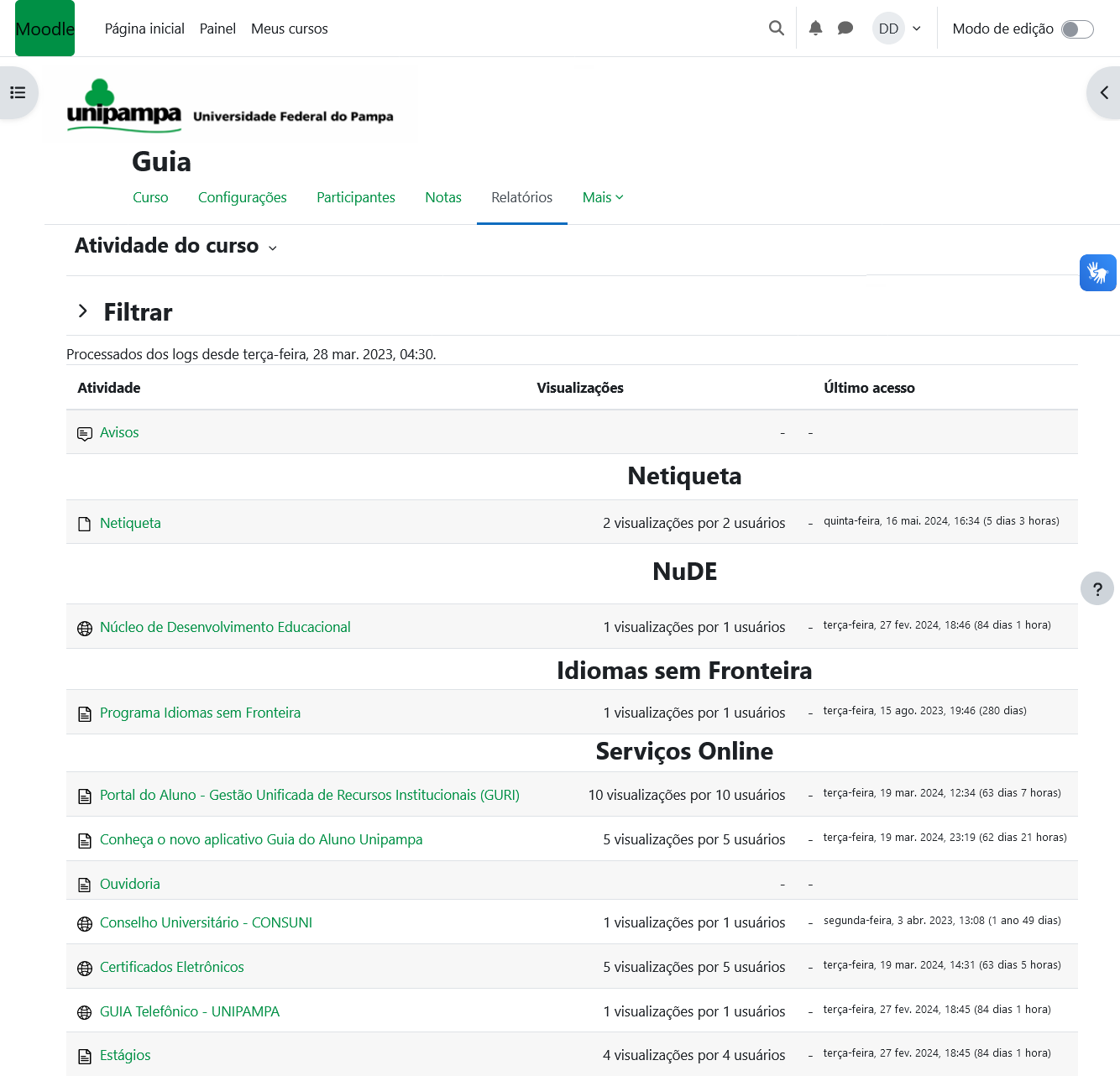The width and height of the screenshot is (1120, 1076).
Task: Click the VLibras sign language accessibility icon
Action: 1097,273
